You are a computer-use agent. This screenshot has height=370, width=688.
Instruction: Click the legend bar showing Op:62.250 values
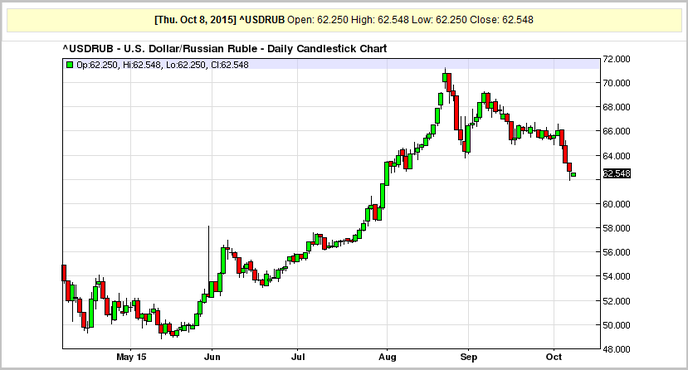(331, 65)
